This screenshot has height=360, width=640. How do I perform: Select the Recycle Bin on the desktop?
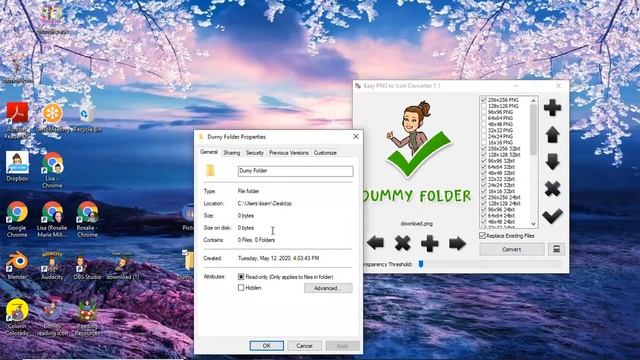click(87, 119)
